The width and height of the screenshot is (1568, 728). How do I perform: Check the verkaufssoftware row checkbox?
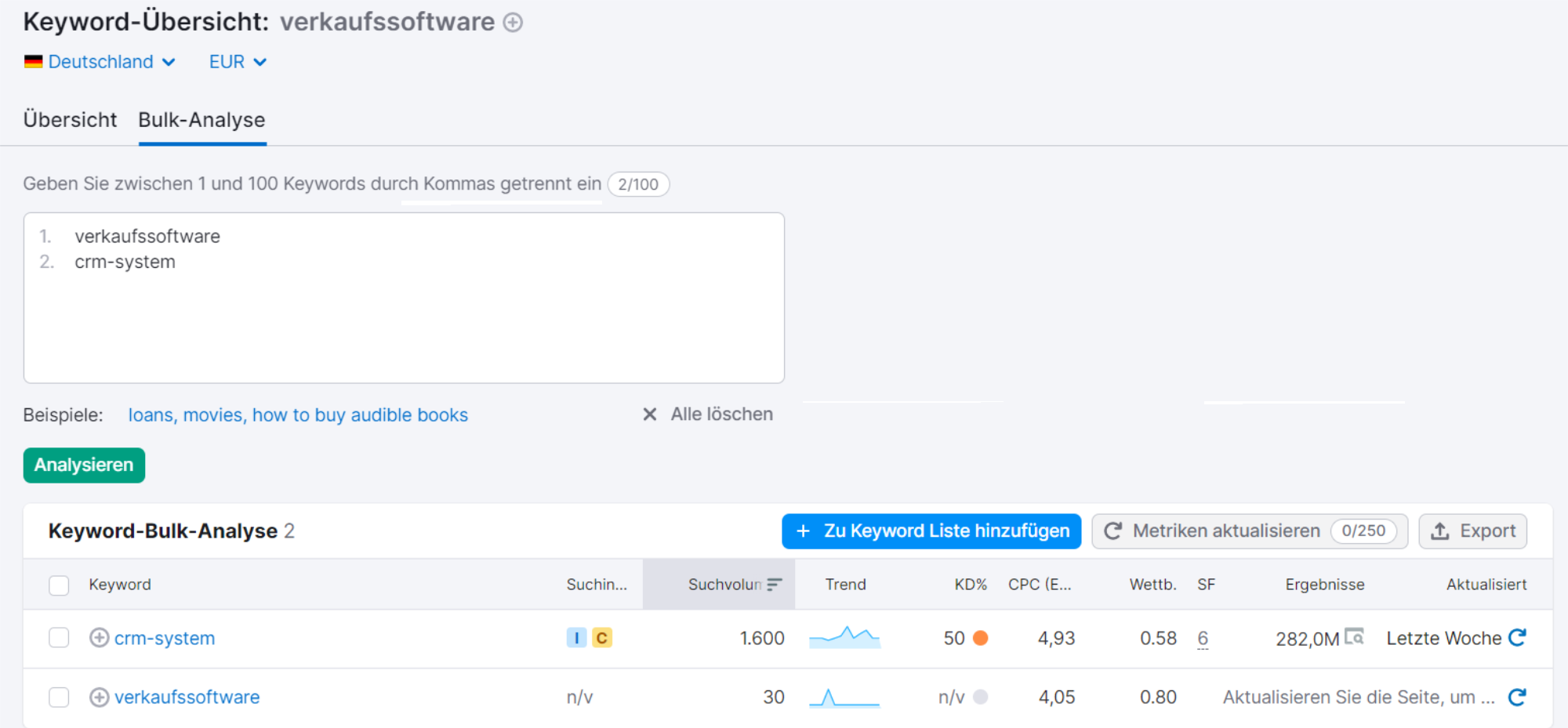point(59,697)
